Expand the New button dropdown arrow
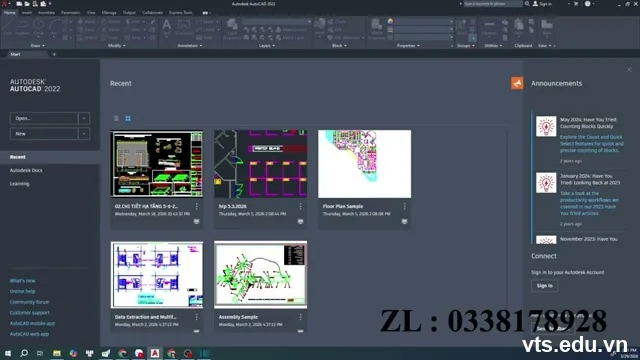Viewport: 640px width, 360px height. point(84,133)
